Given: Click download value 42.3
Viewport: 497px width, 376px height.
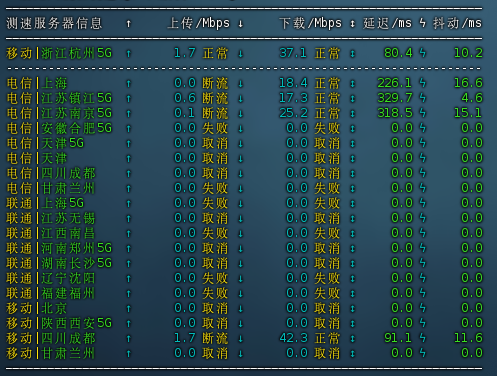Looking at the screenshot, I should coord(293,338).
